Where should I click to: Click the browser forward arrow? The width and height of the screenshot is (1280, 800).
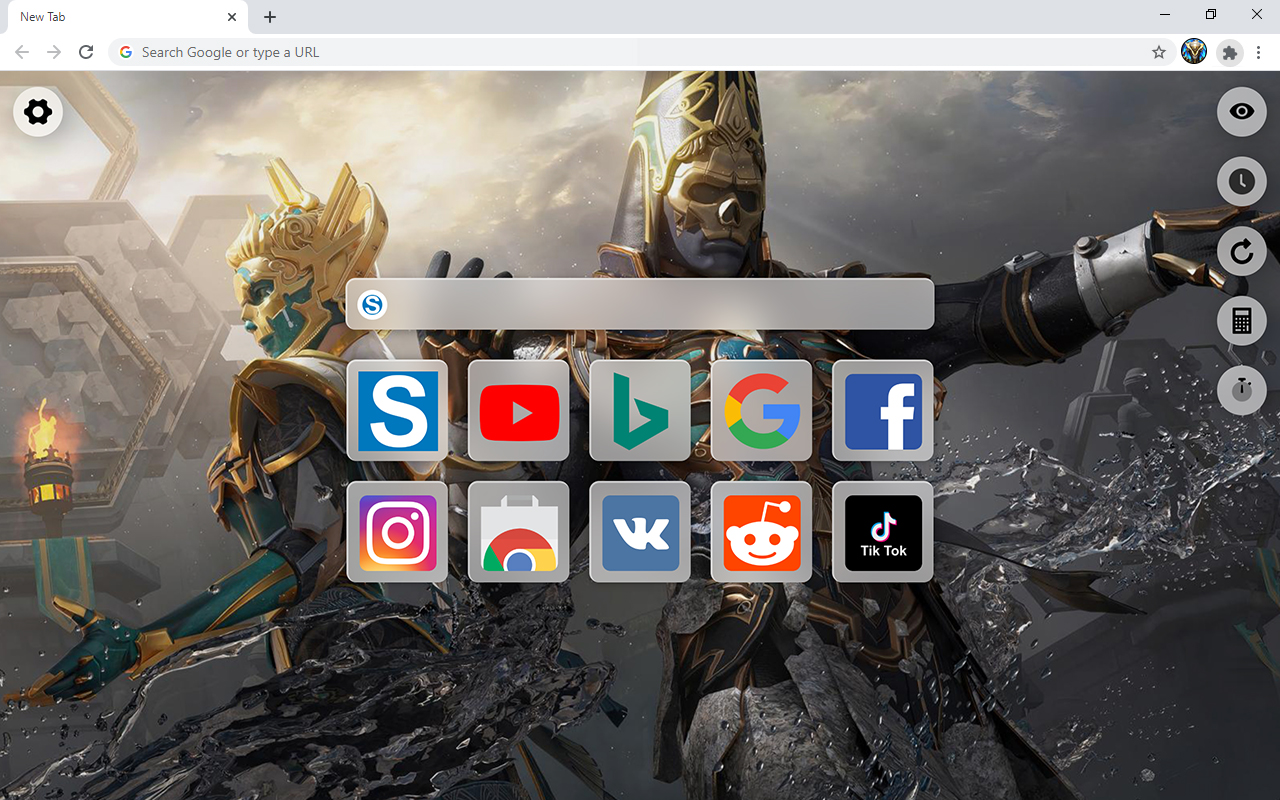[54, 52]
